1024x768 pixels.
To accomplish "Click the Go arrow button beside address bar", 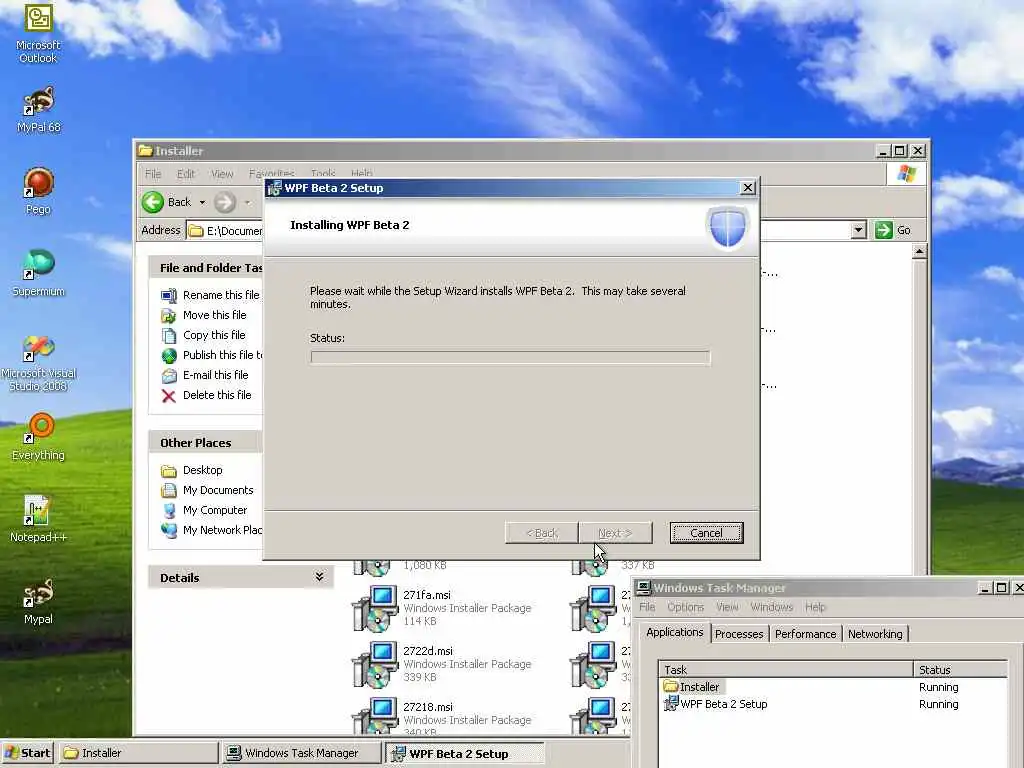I will tap(884, 230).
